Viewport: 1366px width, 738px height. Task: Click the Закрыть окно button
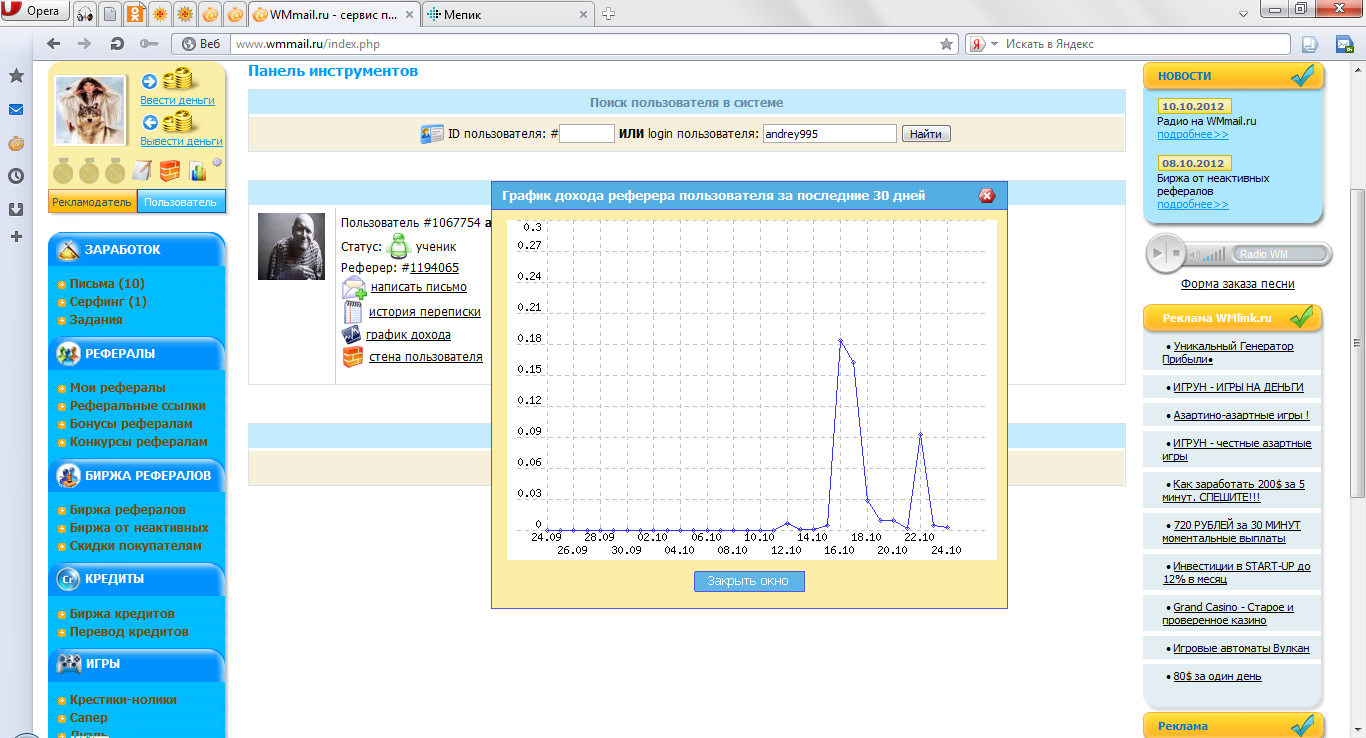tap(749, 581)
